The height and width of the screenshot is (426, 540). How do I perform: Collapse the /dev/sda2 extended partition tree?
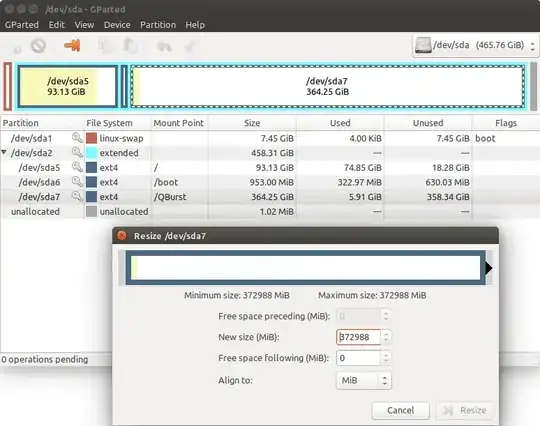[x=4, y=152]
